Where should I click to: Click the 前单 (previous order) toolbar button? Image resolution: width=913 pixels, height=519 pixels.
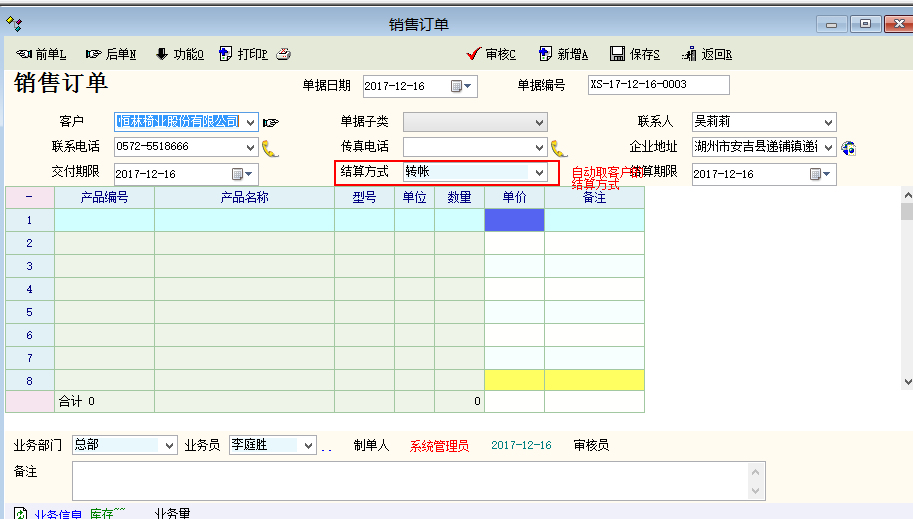41,54
